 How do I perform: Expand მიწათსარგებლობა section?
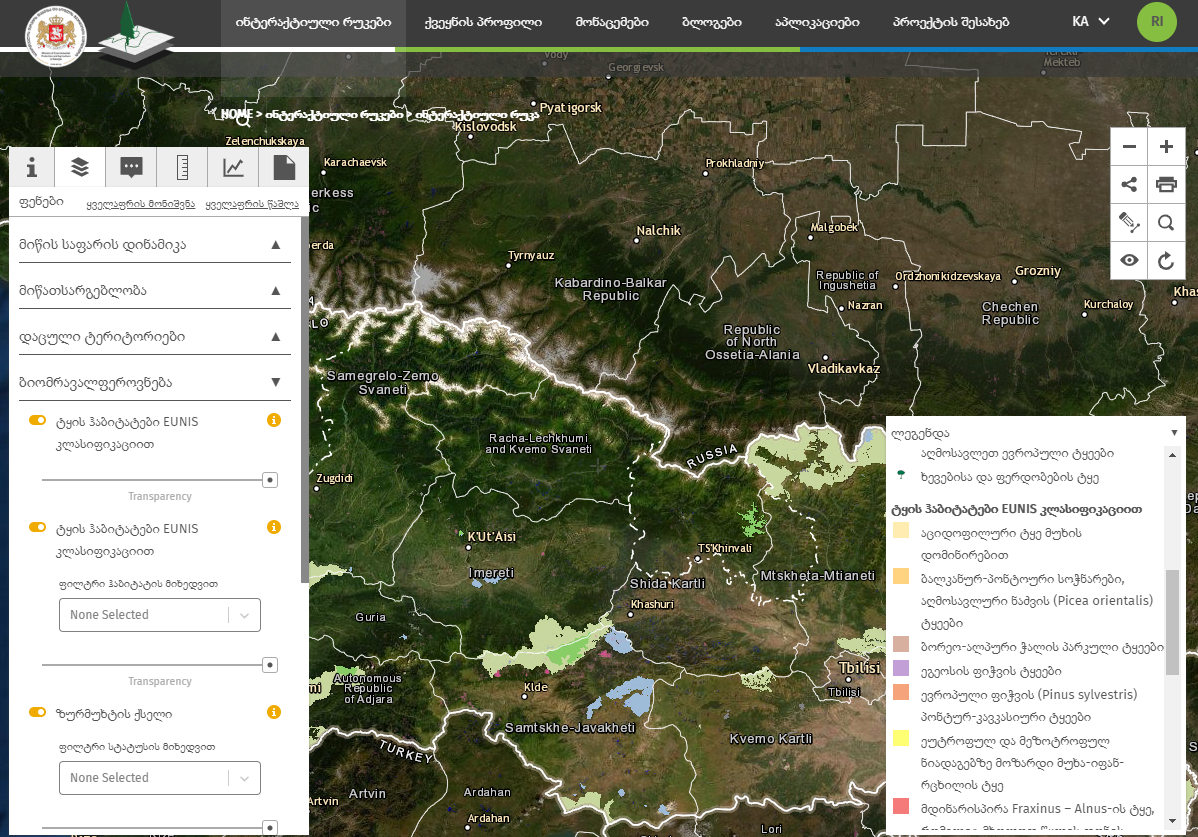pyautogui.click(x=154, y=290)
